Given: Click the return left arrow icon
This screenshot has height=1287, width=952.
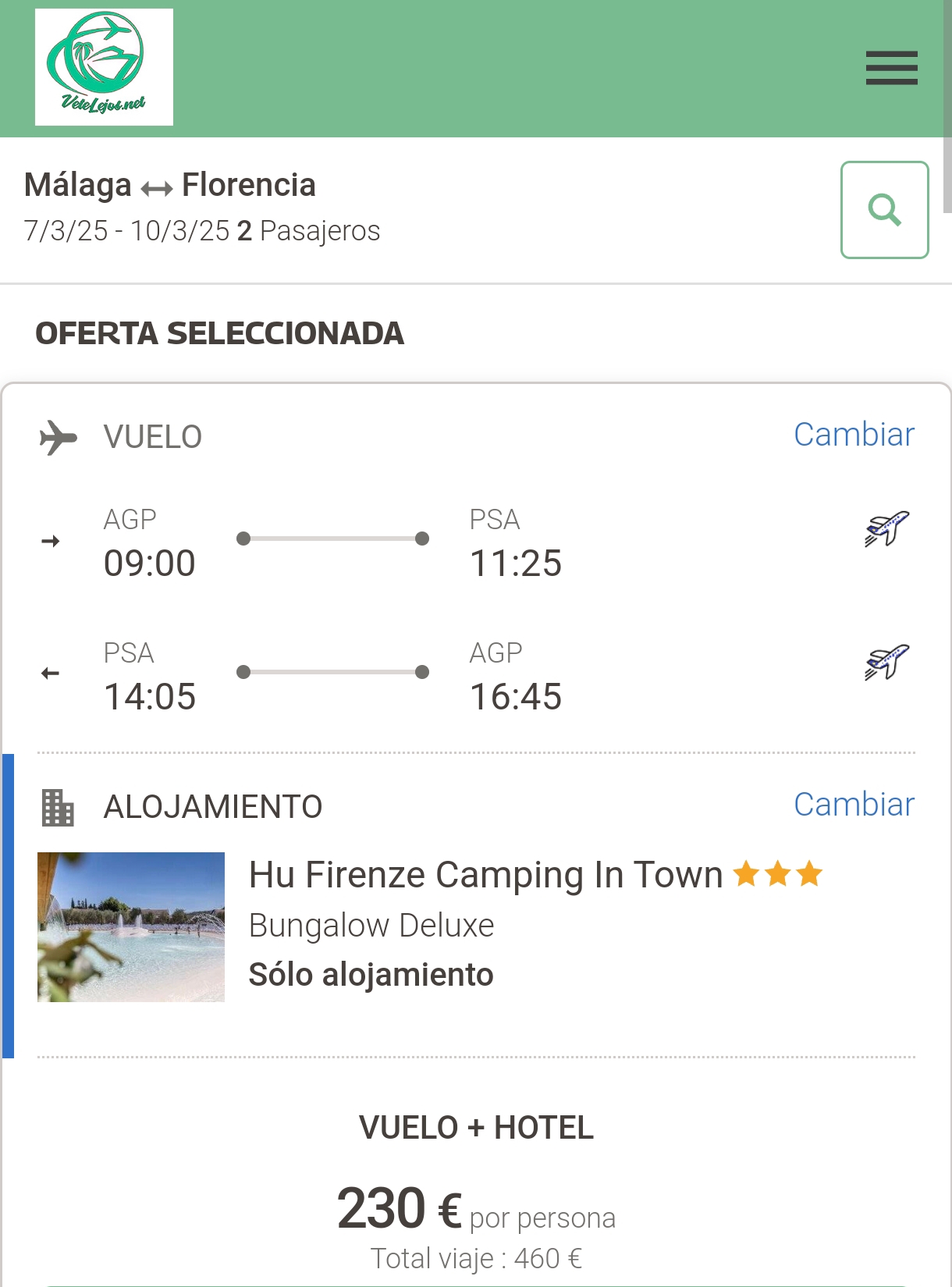Looking at the screenshot, I should pyautogui.click(x=51, y=674).
